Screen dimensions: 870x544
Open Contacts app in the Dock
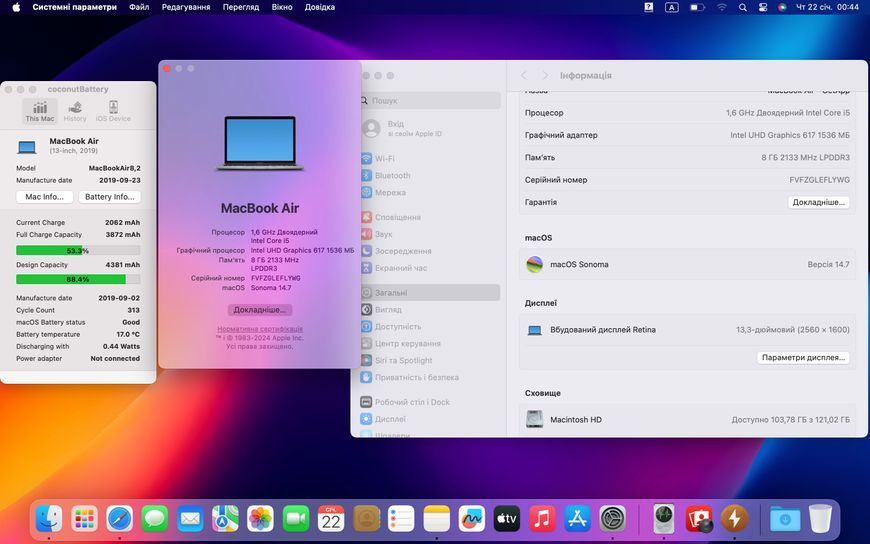pos(366,519)
